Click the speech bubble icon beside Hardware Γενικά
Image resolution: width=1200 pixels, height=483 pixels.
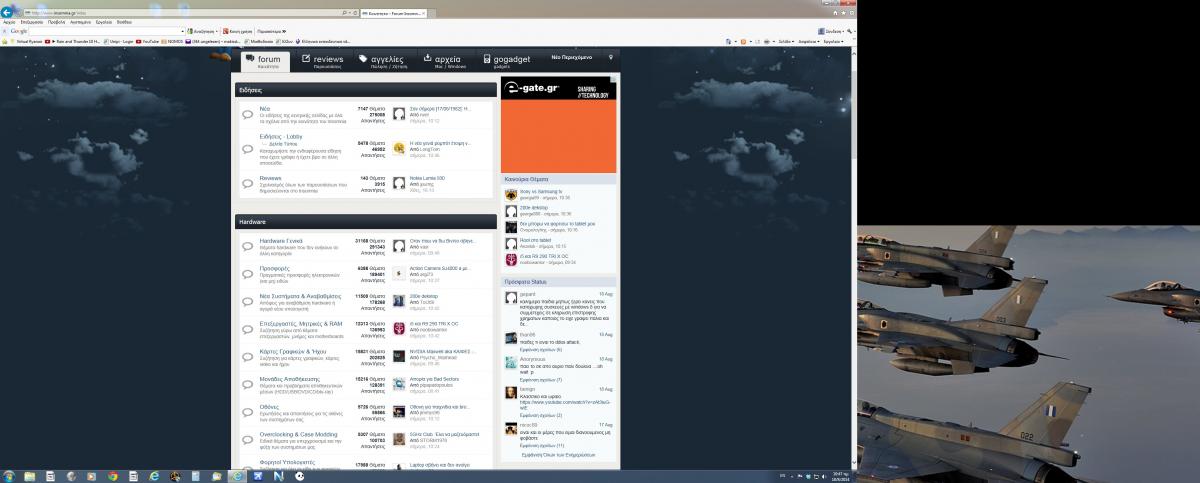coord(247,245)
